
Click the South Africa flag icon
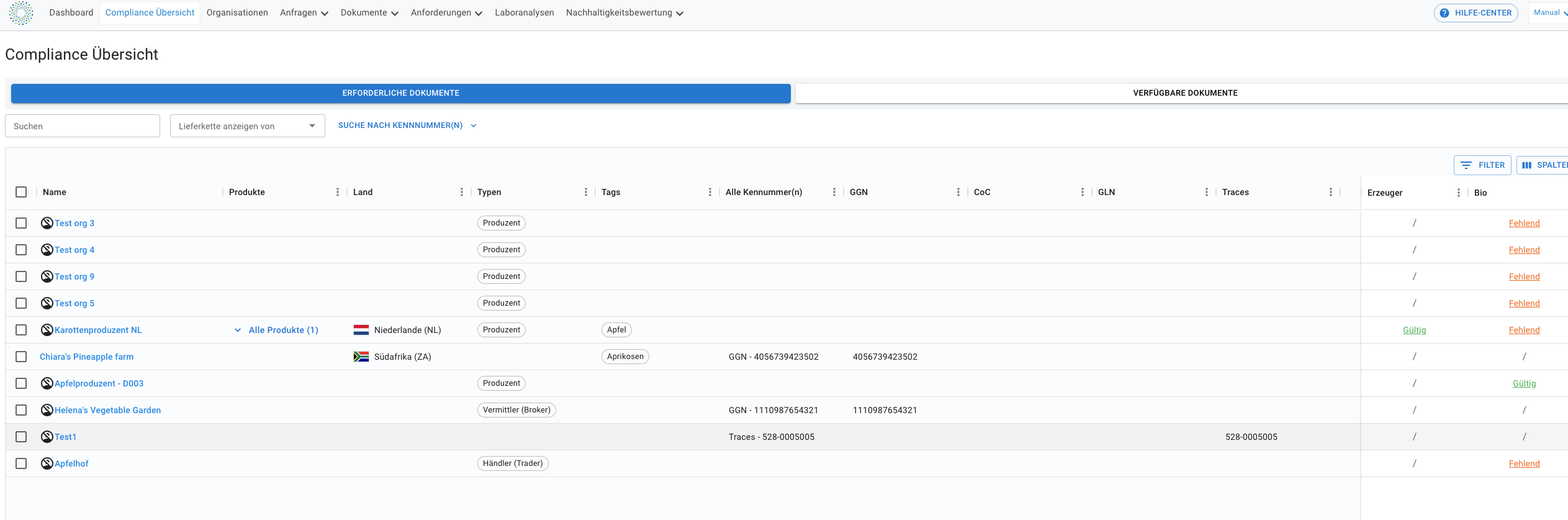tap(361, 357)
